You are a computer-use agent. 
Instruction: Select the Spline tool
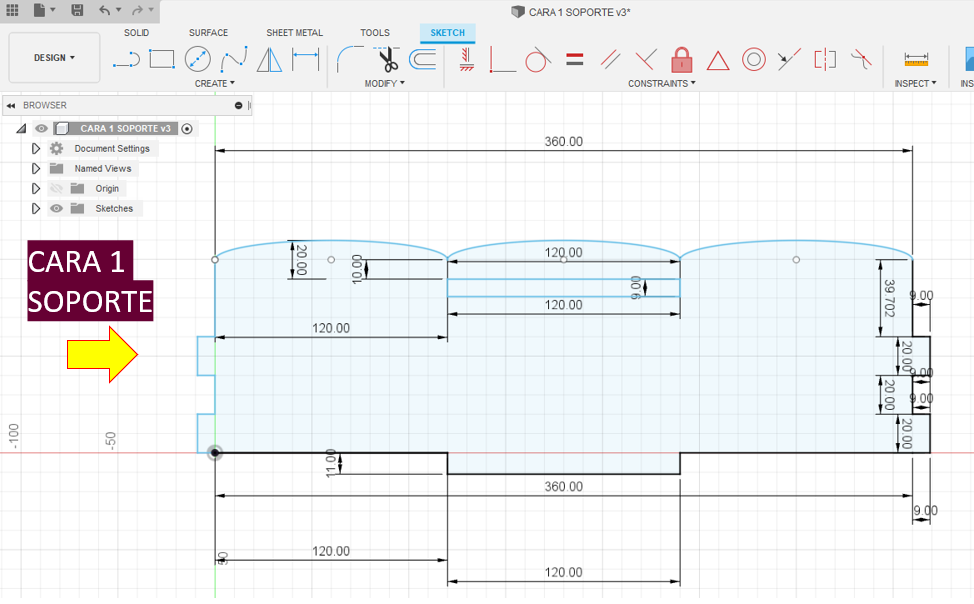[x=234, y=60]
